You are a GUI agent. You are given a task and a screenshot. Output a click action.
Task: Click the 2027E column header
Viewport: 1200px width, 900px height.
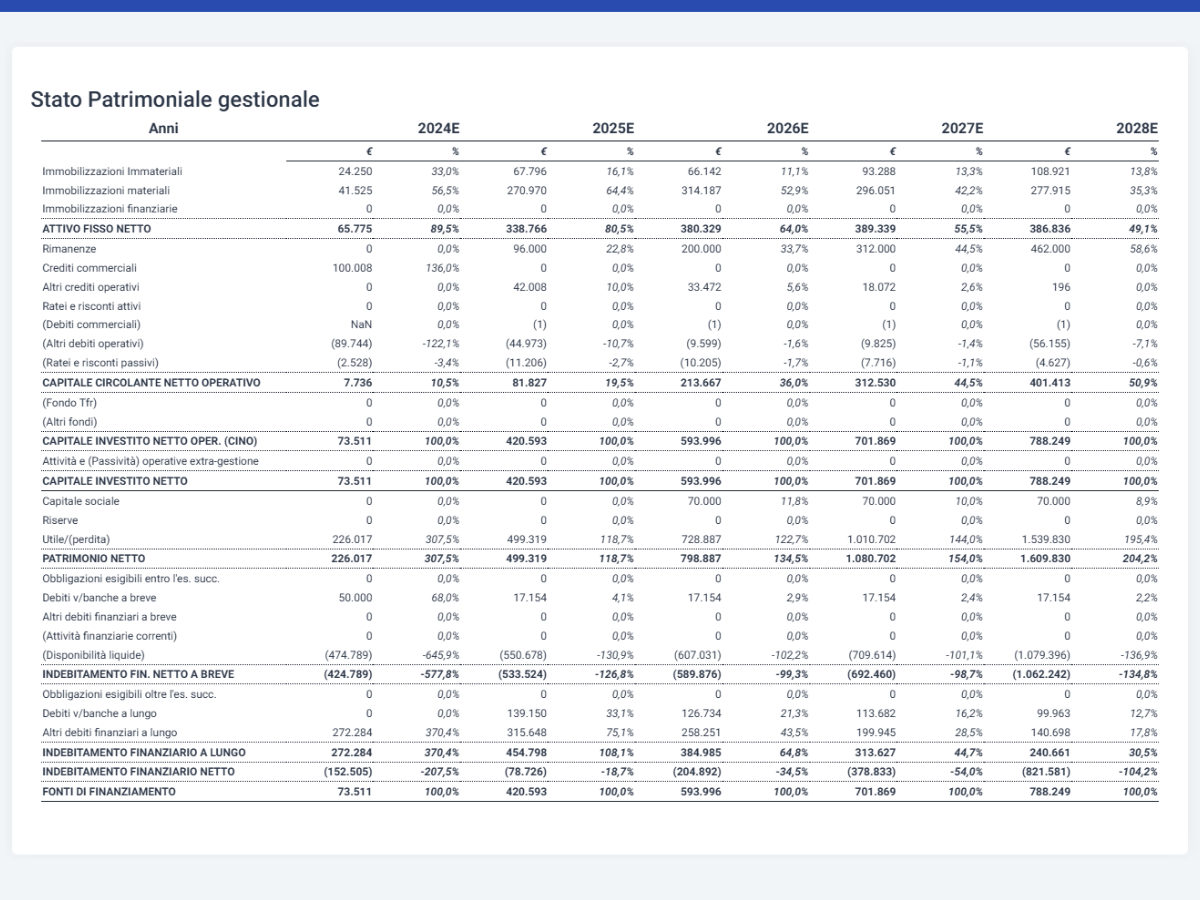click(x=962, y=128)
